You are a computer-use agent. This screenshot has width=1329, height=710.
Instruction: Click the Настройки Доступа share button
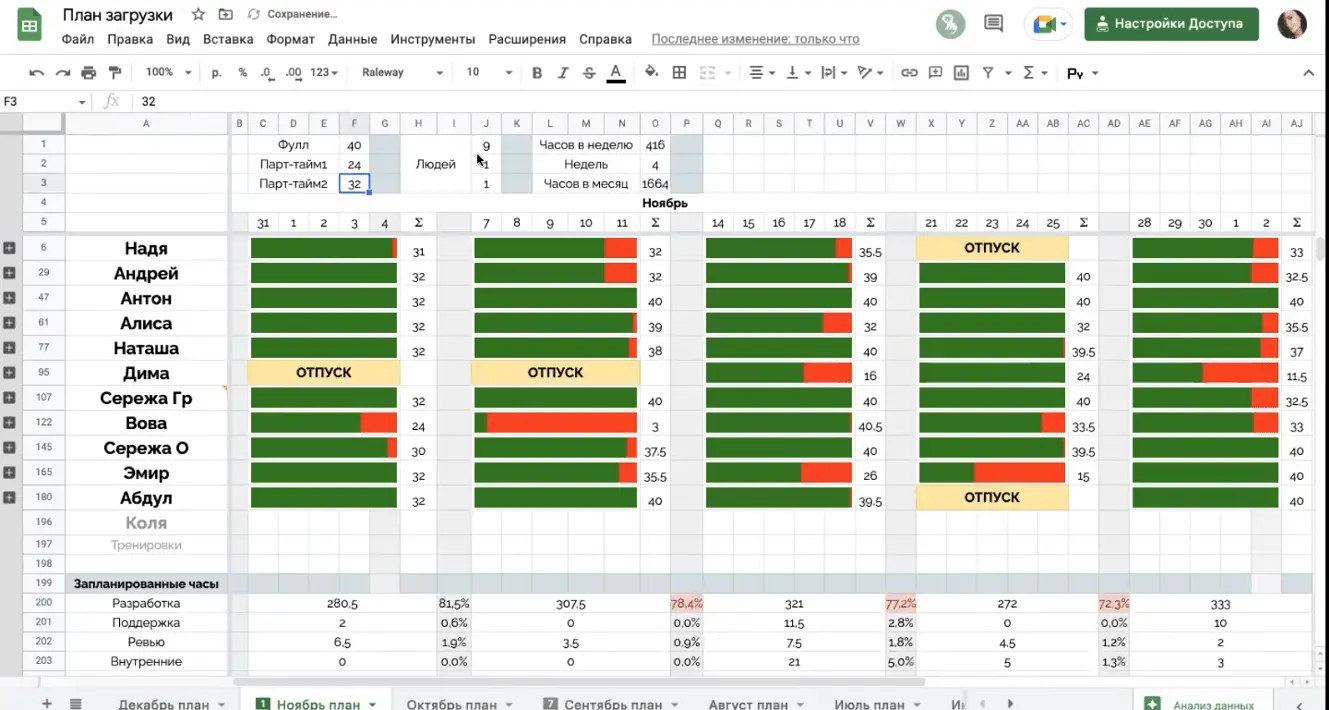[1171, 24]
